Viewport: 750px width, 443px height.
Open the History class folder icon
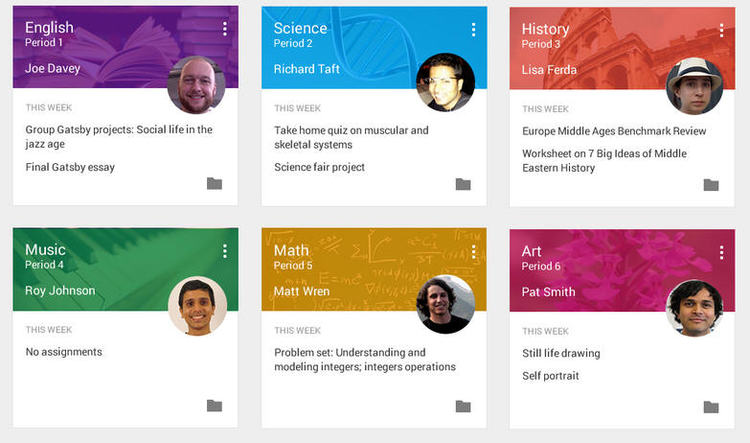click(x=711, y=185)
